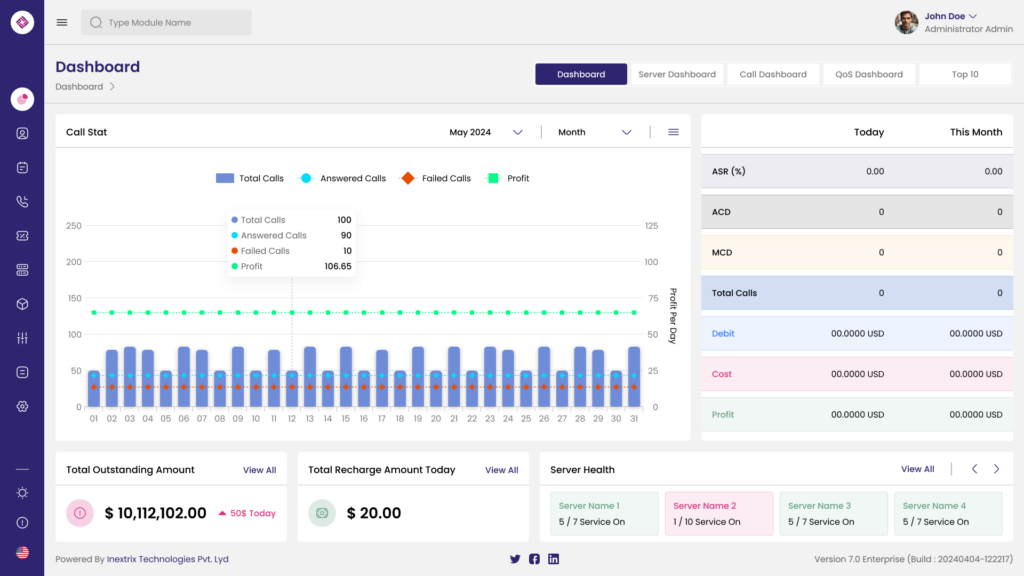
Task: Click the Profit row label in stats
Action: [x=723, y=415]
